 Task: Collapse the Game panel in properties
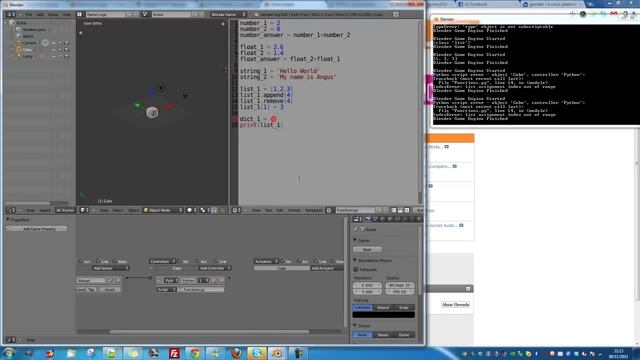355,240
